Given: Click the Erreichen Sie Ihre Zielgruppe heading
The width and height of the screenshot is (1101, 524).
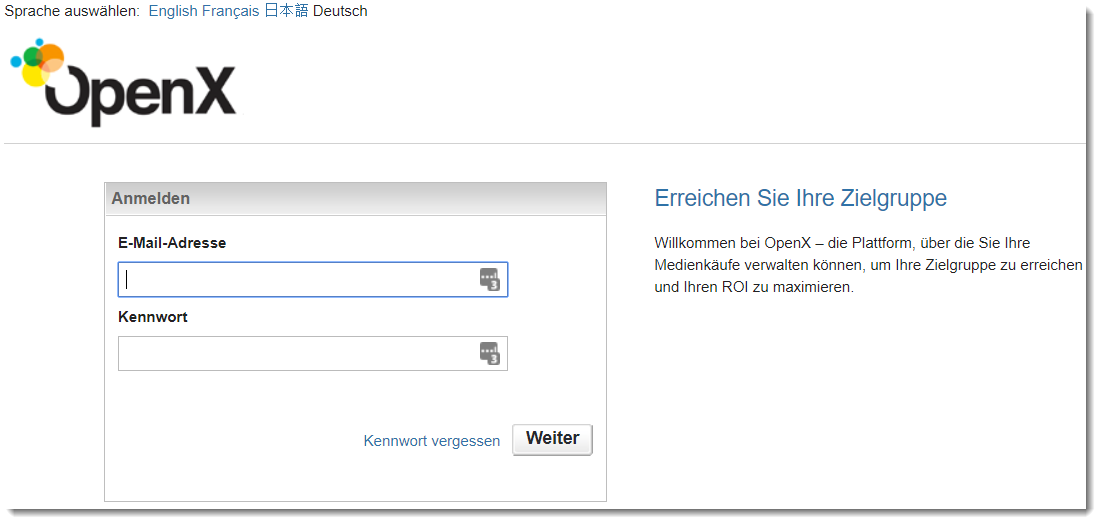Looking at the screenshot, I should [800, 198].
